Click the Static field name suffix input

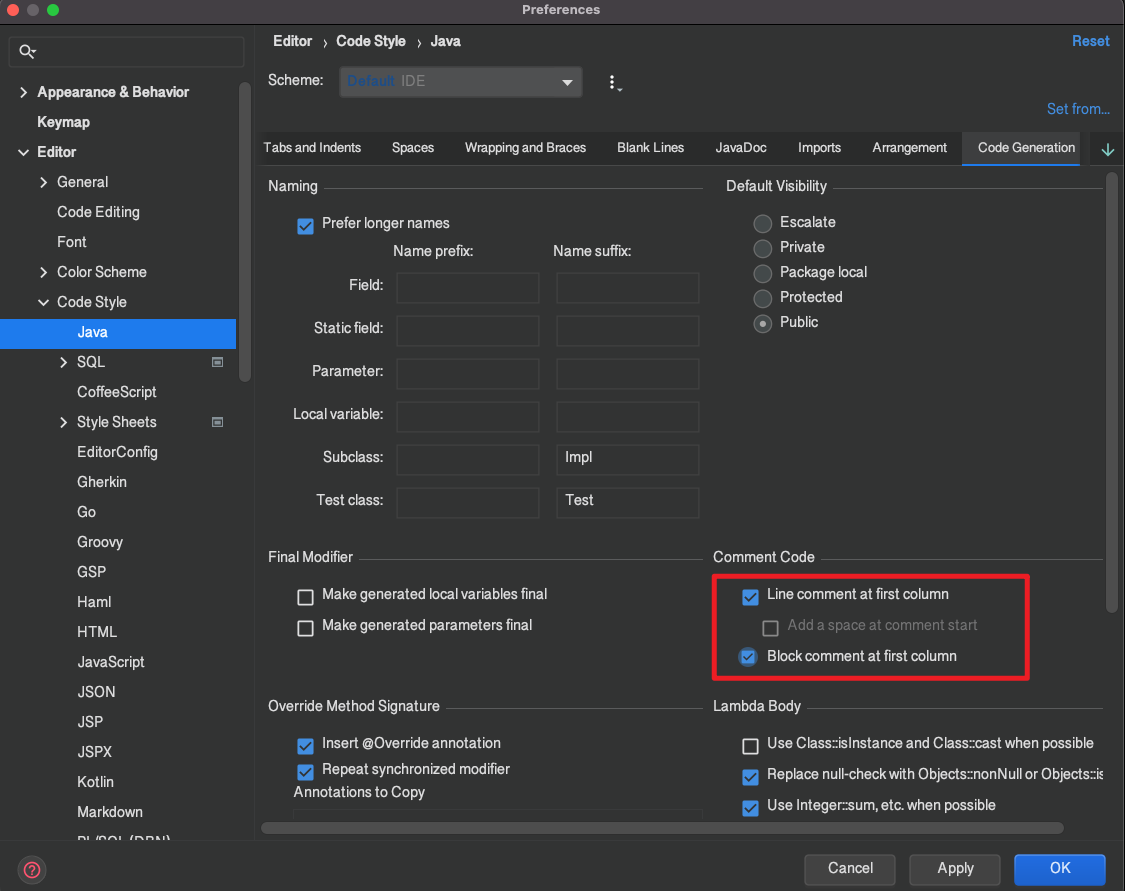(628, 331)
